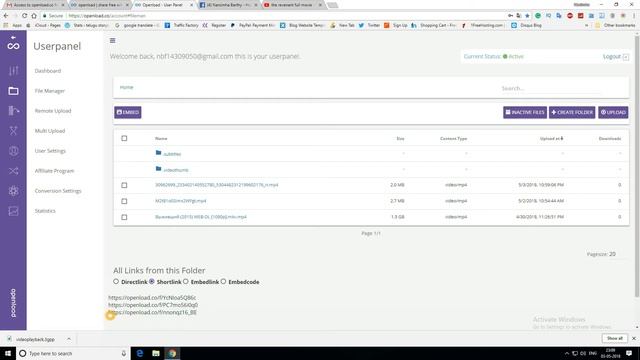Click Show all downloads button
The width and height of the screenshot is (640, 360).
[x=615, y=338]
